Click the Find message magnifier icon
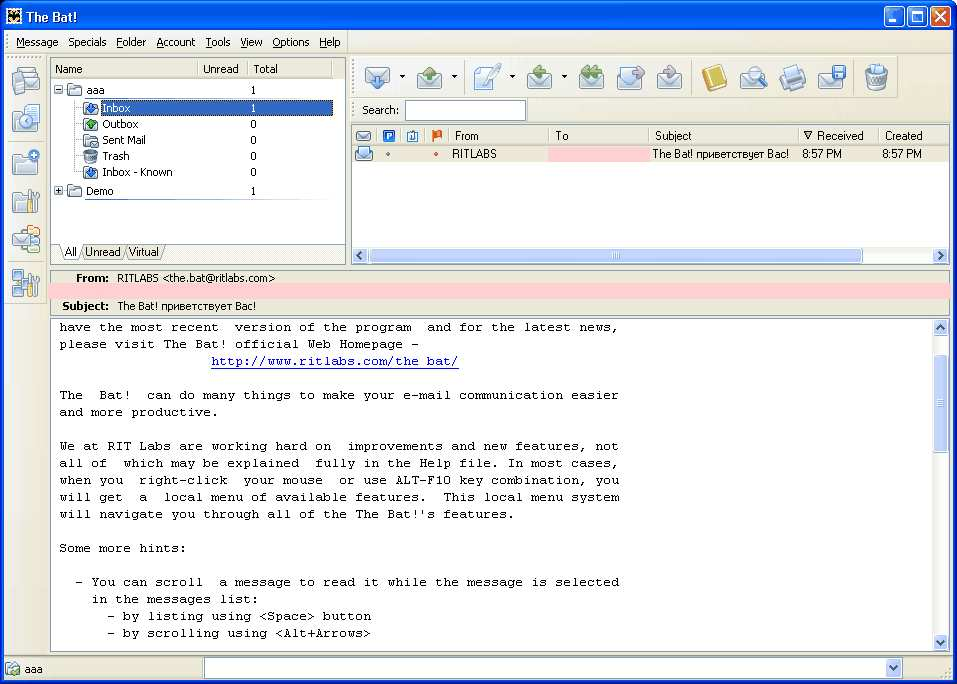 click(753, 78)
